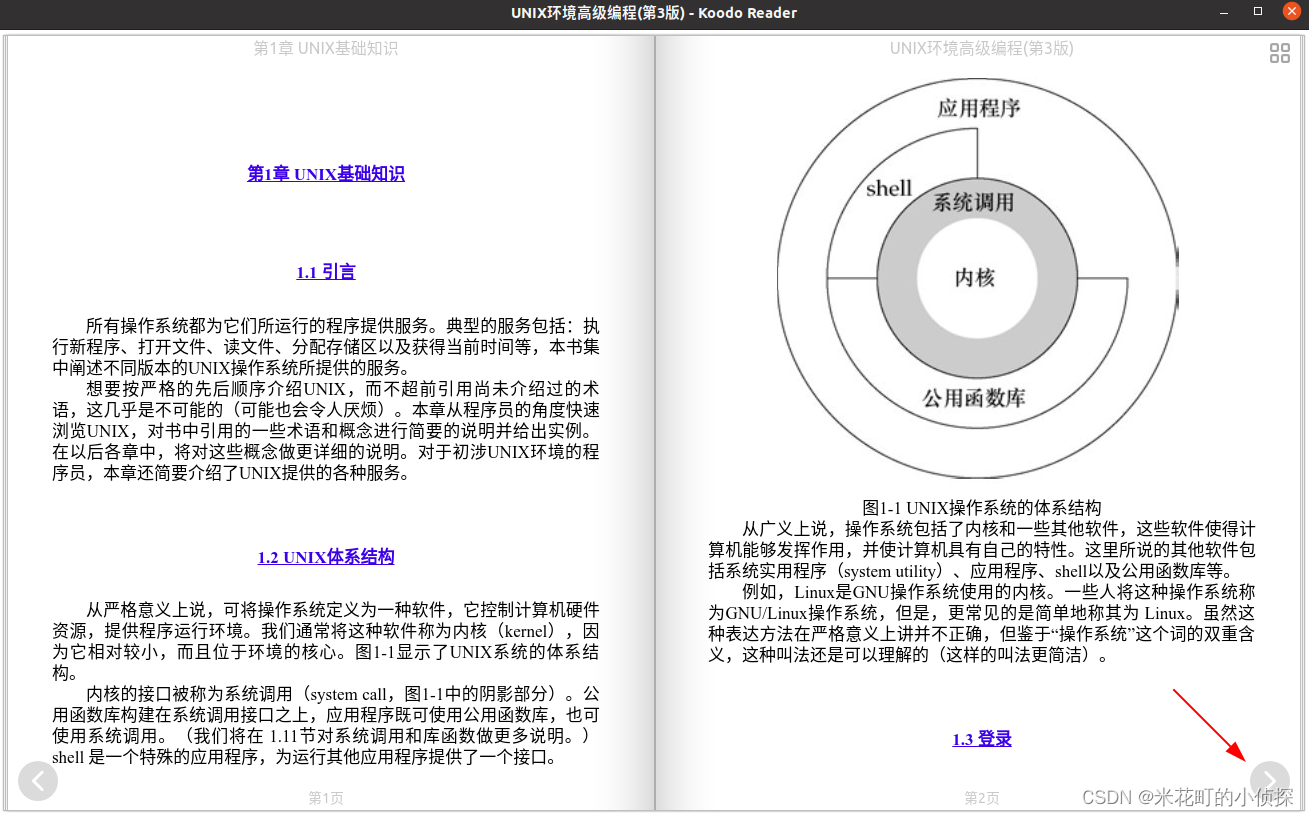Minimize the Koodo Reader window
Viewport: 1309px width, 816px height.
click(1225, 13)
